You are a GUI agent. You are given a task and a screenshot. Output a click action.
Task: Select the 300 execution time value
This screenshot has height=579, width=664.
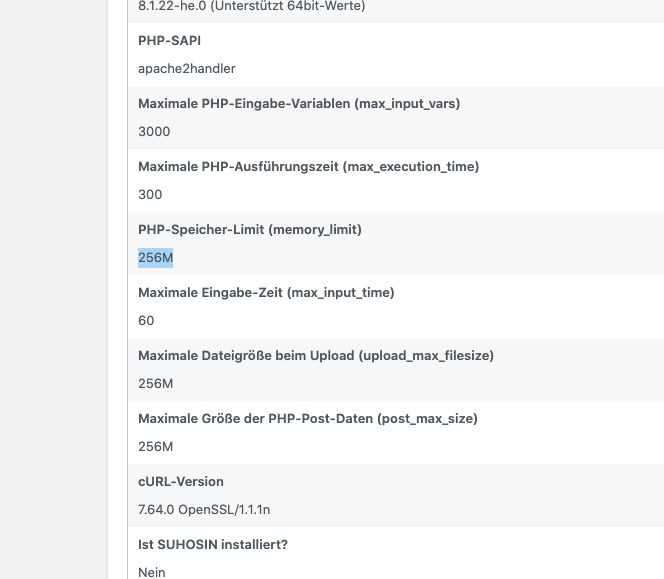click(150, 194)
